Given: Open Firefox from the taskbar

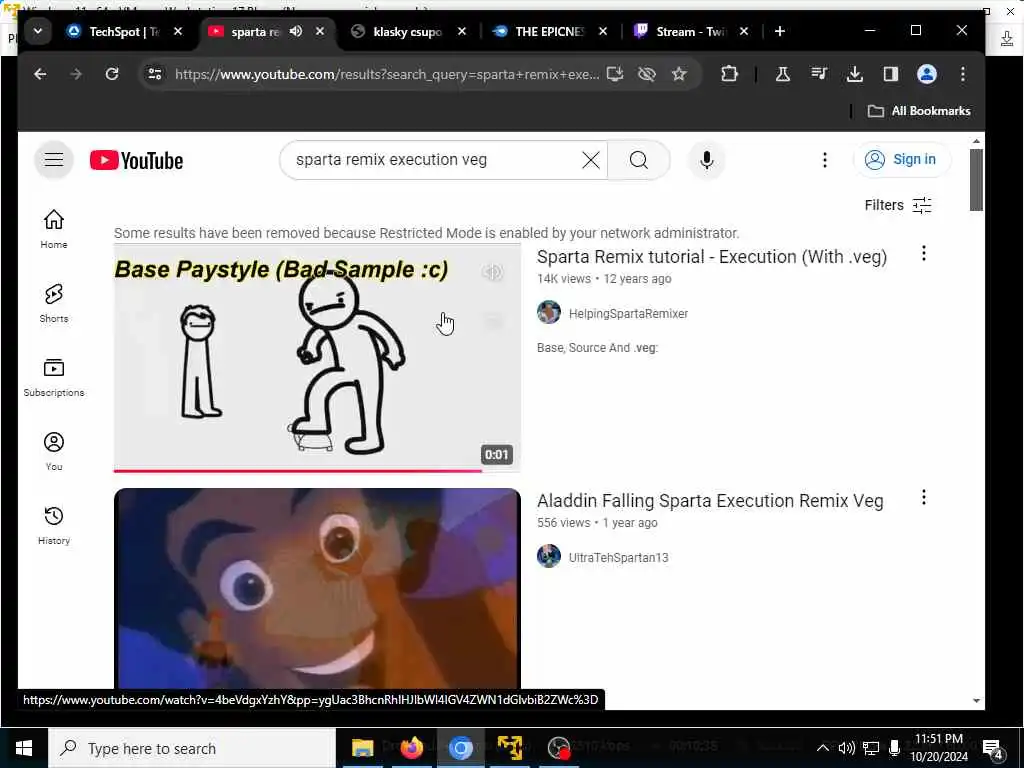Looking at the screenshot, I should pyautogui.click(x=411, y=748).
